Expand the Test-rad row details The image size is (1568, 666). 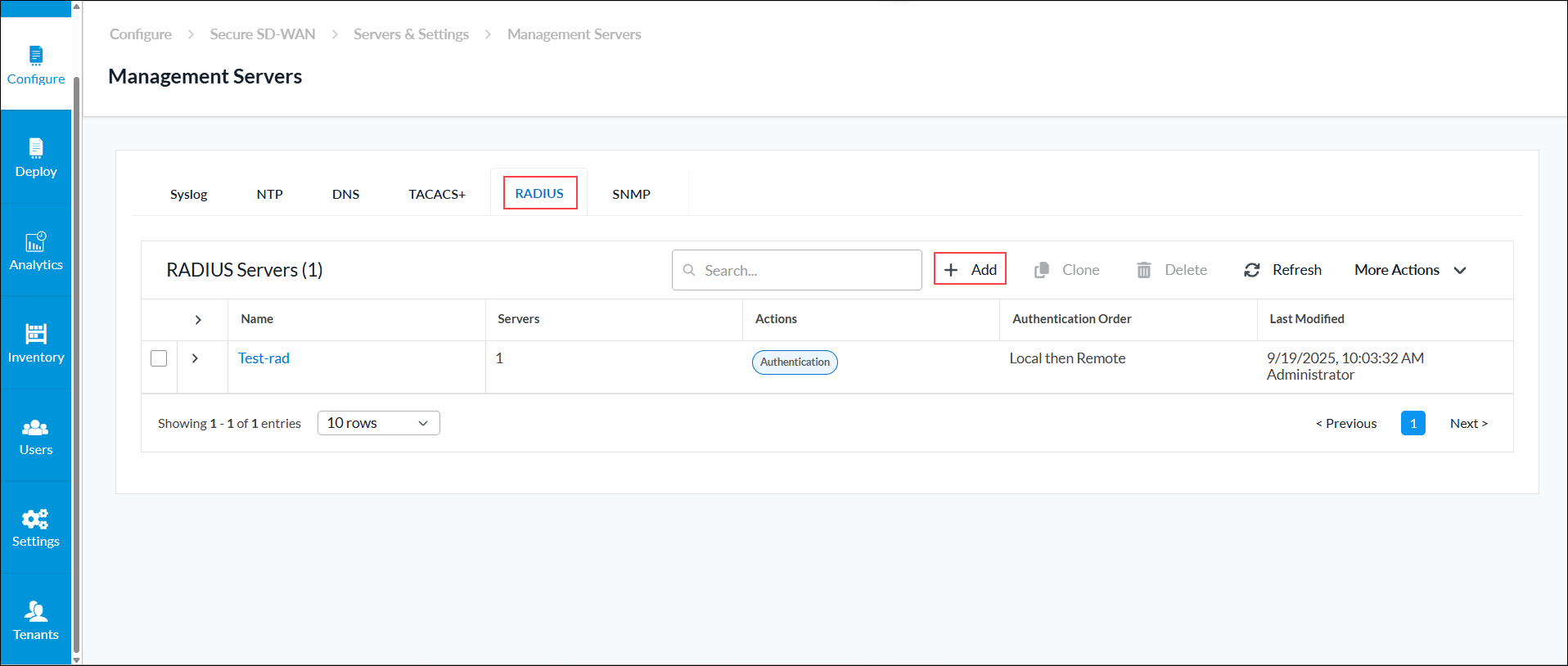pos(195,358)
